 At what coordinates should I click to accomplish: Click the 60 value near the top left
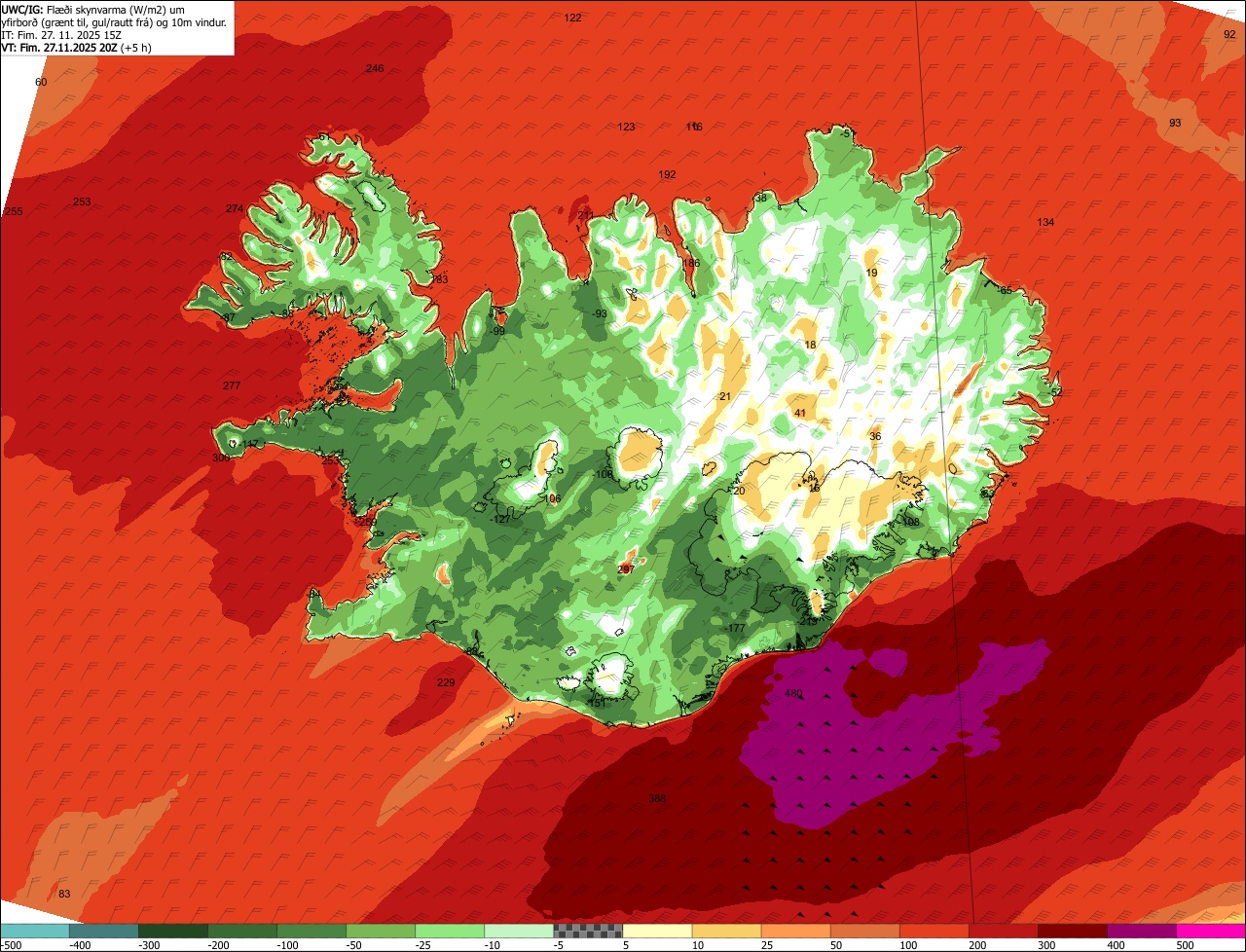click(41, 83)
